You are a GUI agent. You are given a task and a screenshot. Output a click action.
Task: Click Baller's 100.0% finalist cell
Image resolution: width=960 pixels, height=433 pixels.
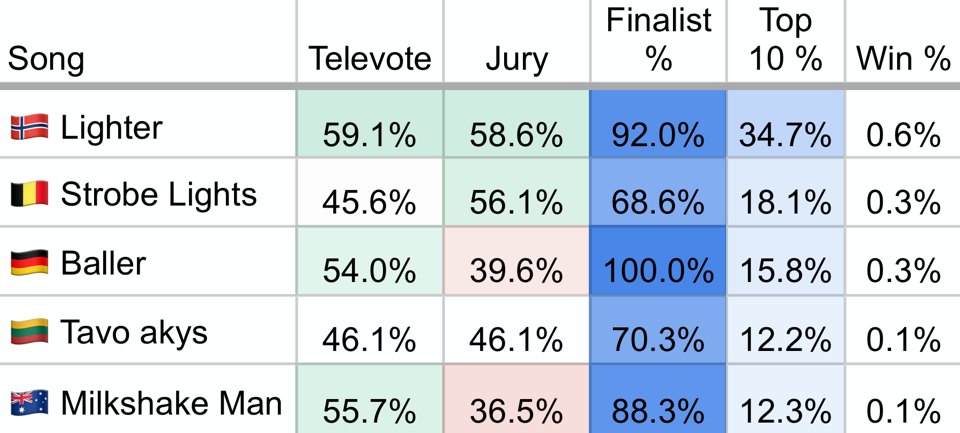pyautogui.click(x=658, y=262)
